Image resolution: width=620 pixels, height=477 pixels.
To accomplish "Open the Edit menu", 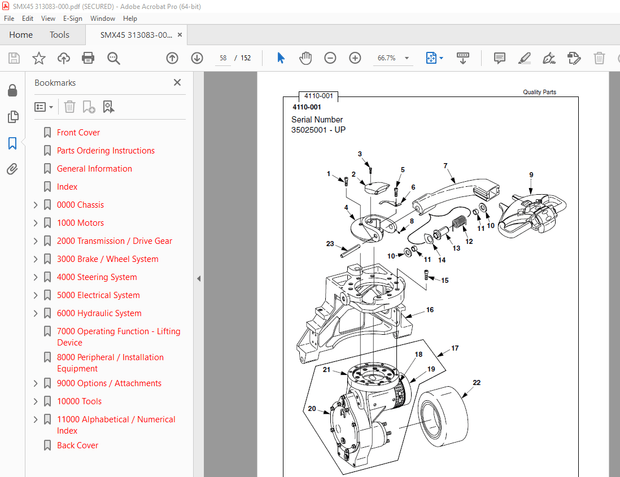I will [x=27, y=18].
